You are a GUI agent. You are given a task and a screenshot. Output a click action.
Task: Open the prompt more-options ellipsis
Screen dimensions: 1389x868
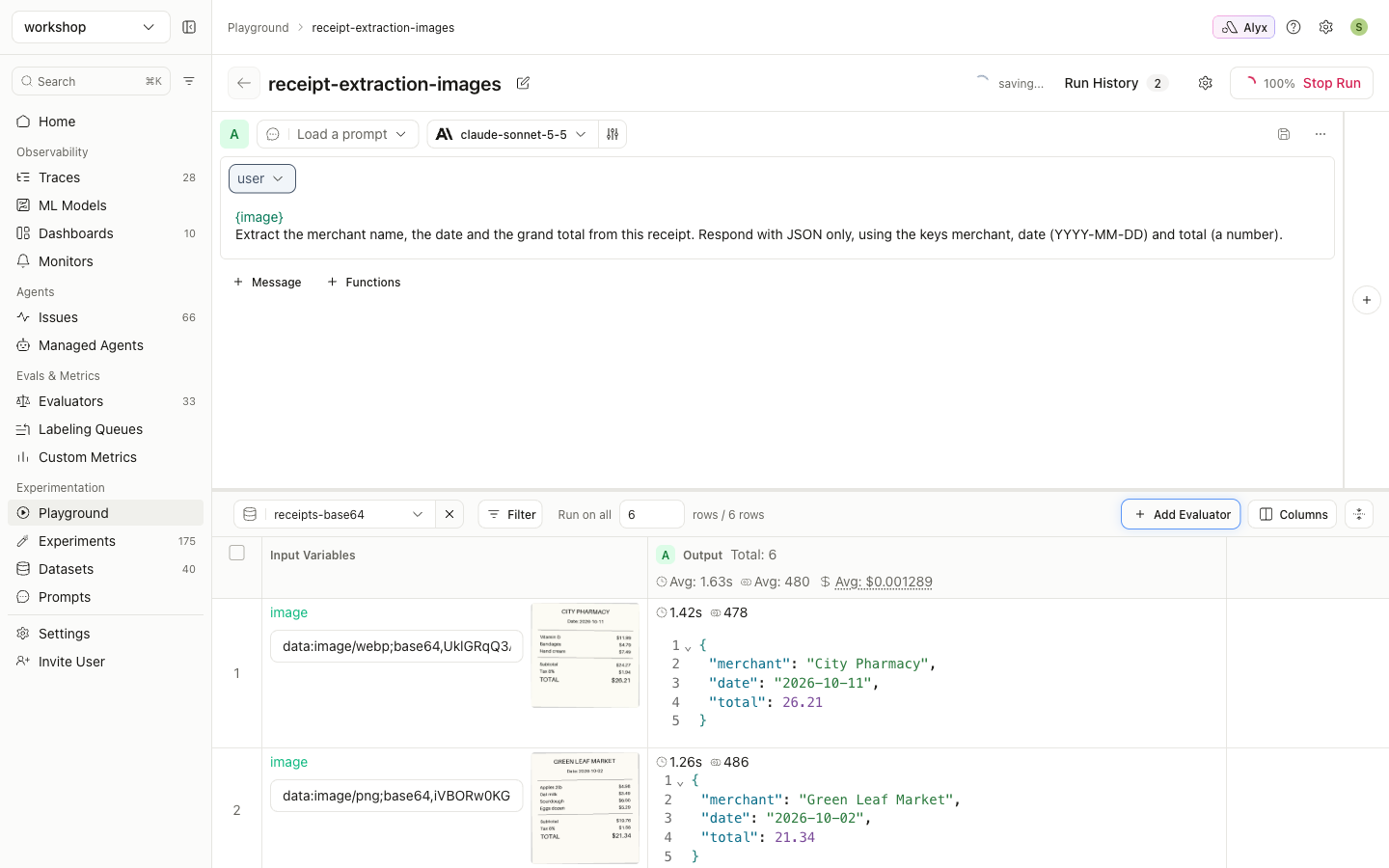(1321, 134)
